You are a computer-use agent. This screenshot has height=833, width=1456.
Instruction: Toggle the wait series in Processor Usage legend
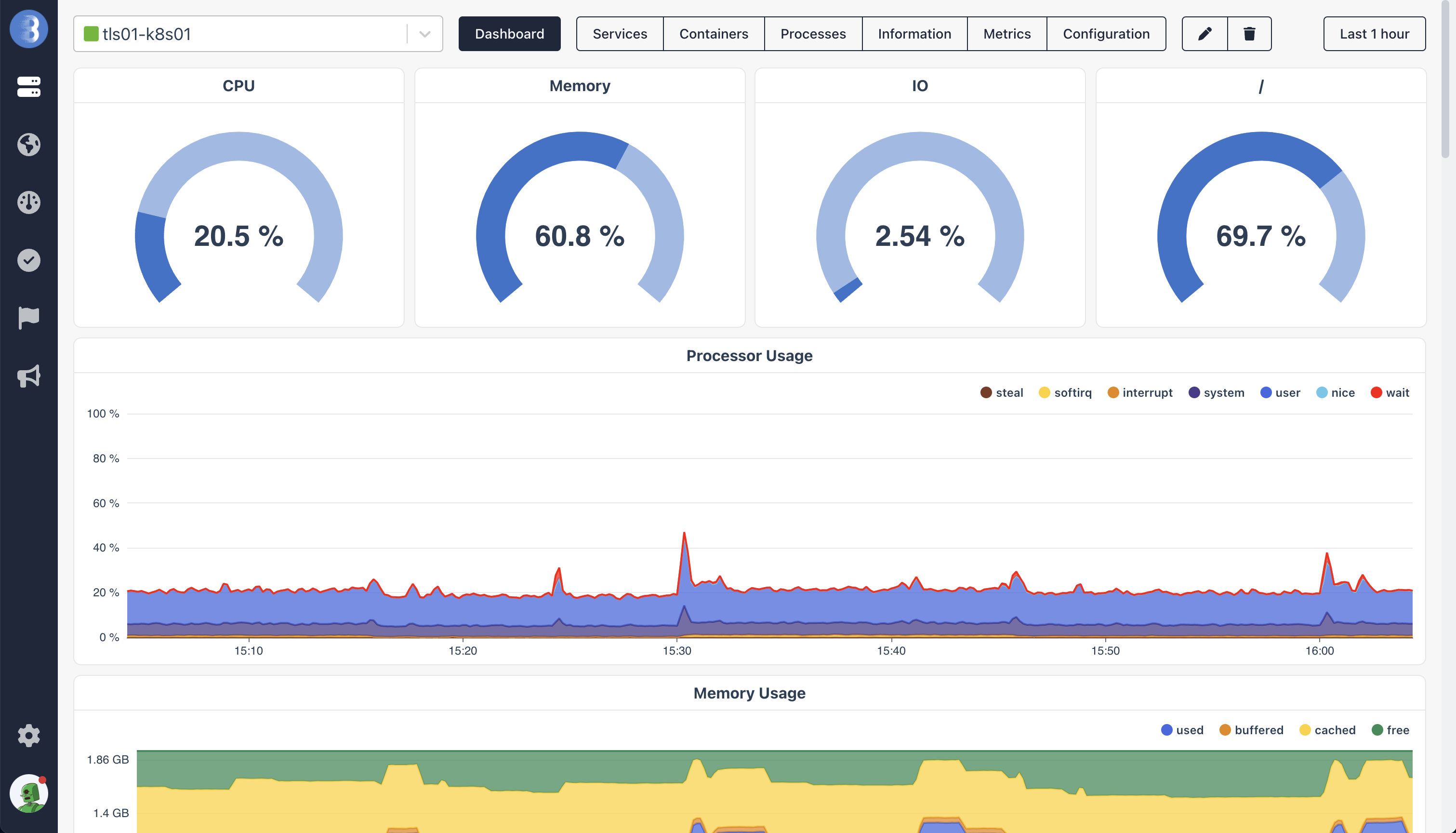click(x=1390, y=392)
